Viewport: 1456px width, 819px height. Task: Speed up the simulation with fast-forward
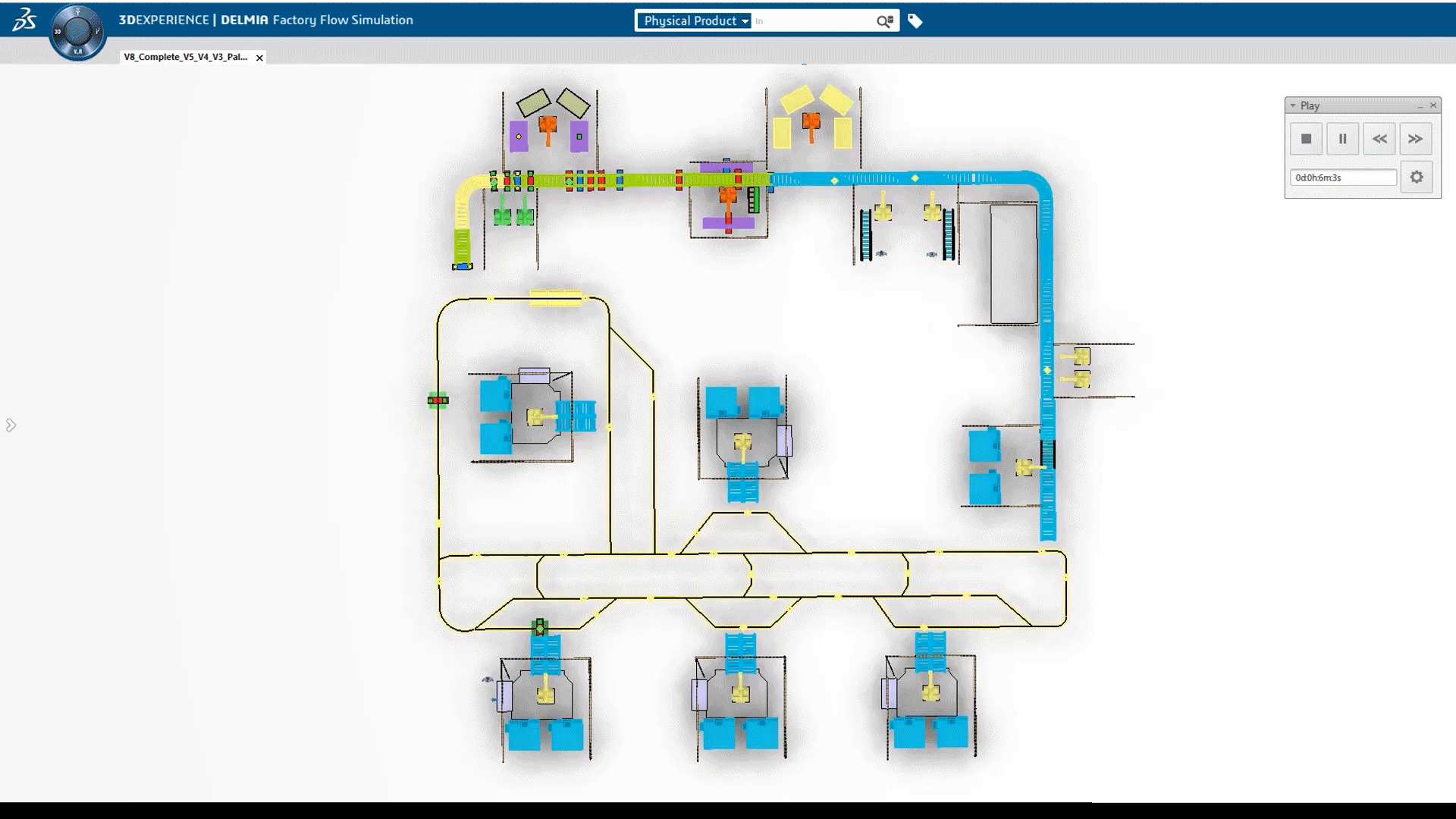[1415, 139]
